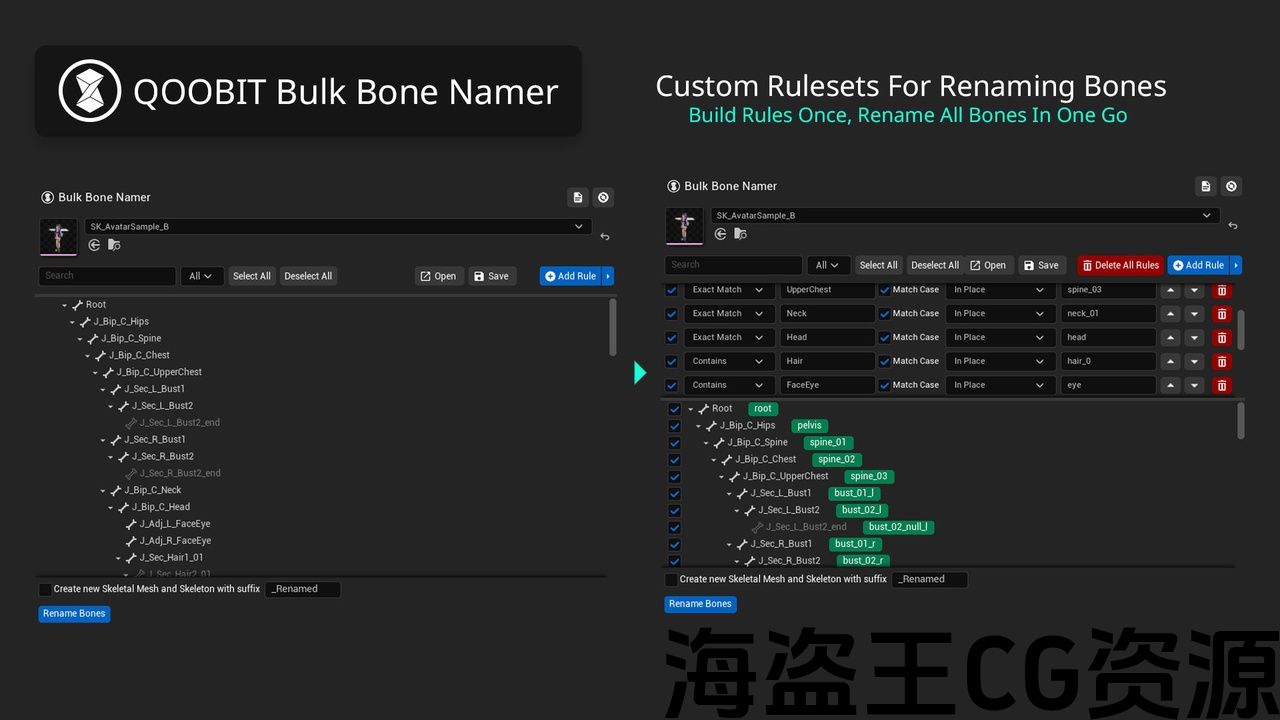Viewport: 1280px width, 720px height.
Task: Click the rules list scrollbar in the right panel
Action: click(1241, 328)
